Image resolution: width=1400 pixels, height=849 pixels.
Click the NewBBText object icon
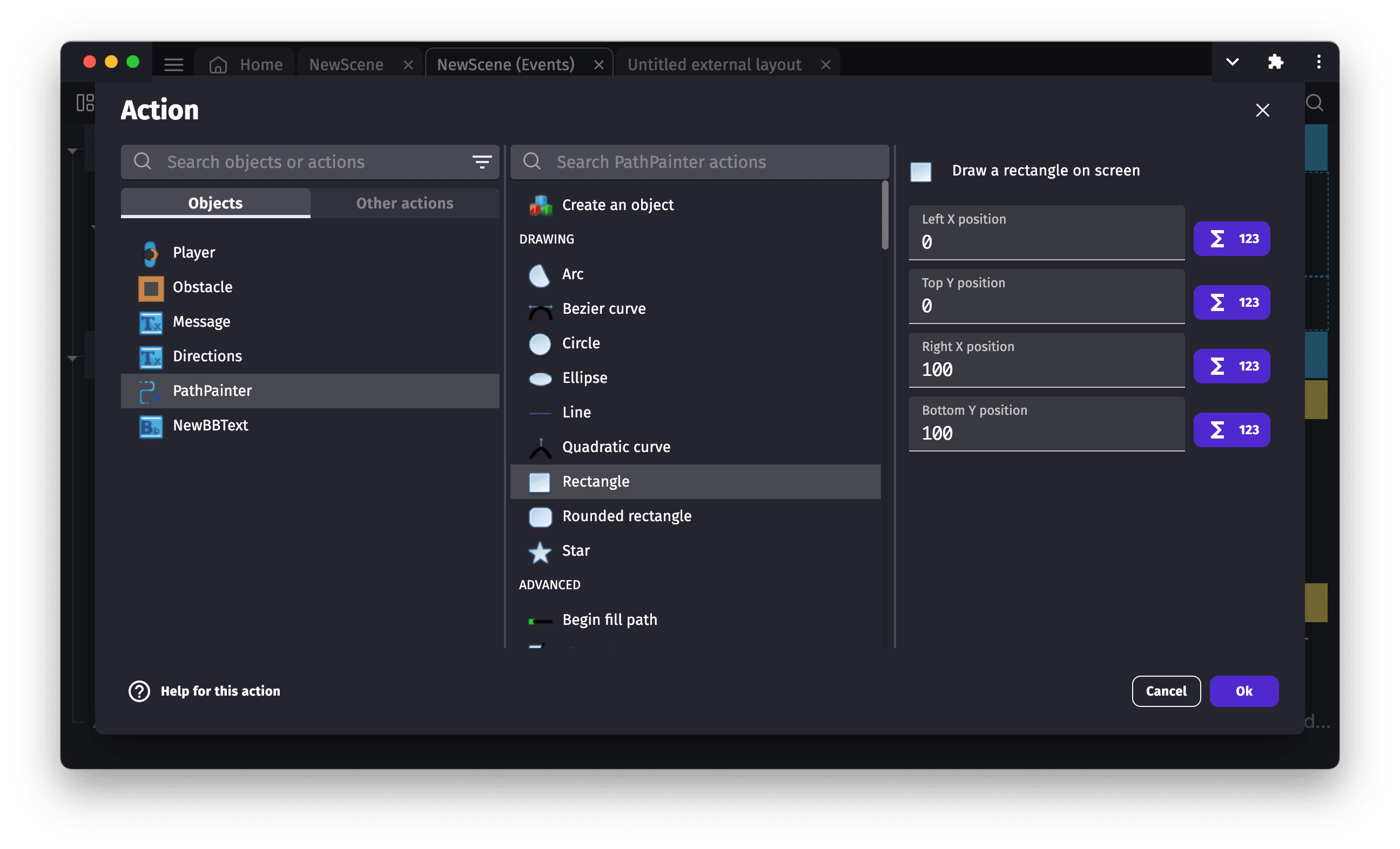151,426
